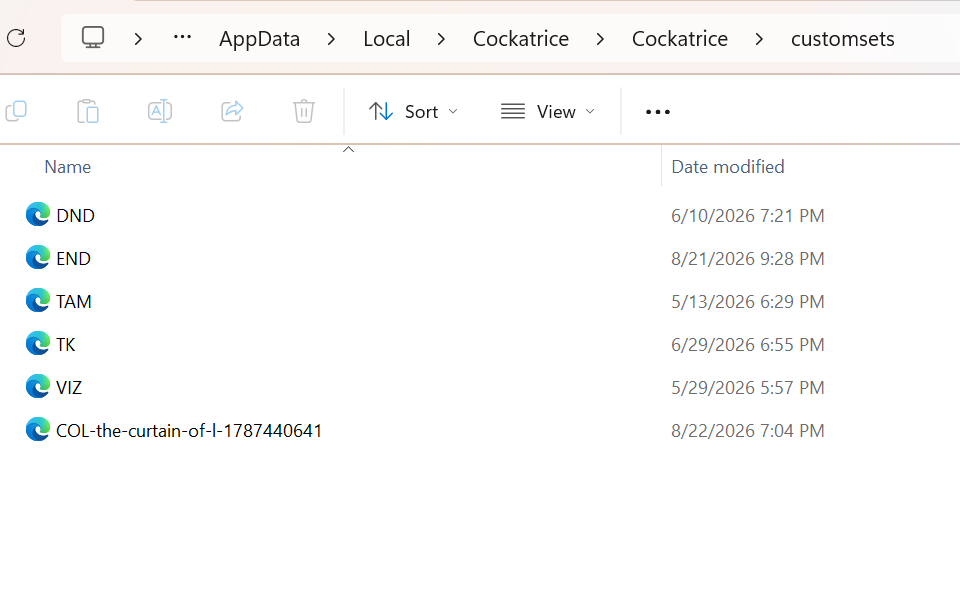This screenshot has height=595, width=960.
Task: Click the Share toolbar icon
Action: pyautogui.click(x=232, y=111)
